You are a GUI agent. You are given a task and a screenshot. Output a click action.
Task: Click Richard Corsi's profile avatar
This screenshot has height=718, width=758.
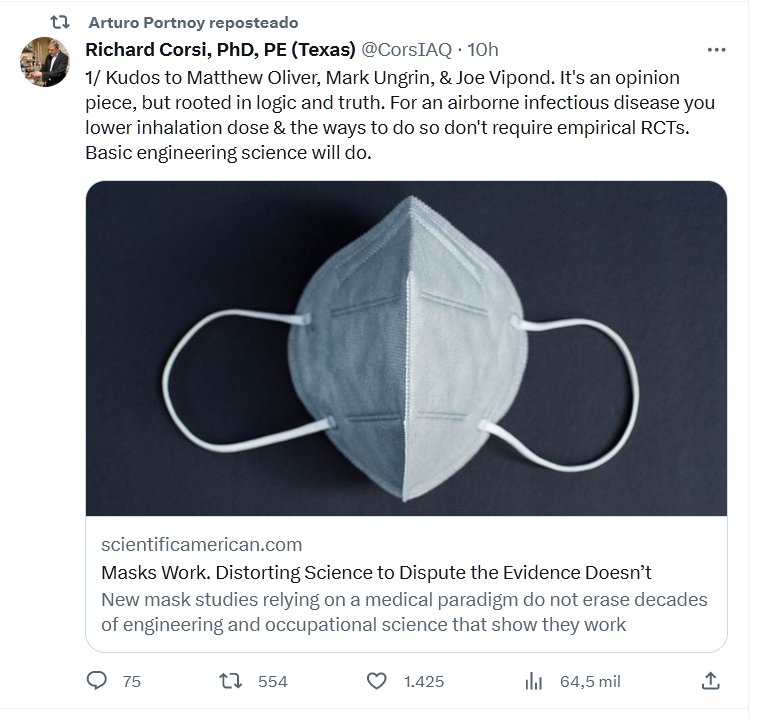pyautogui.click(x=45, y=62)
